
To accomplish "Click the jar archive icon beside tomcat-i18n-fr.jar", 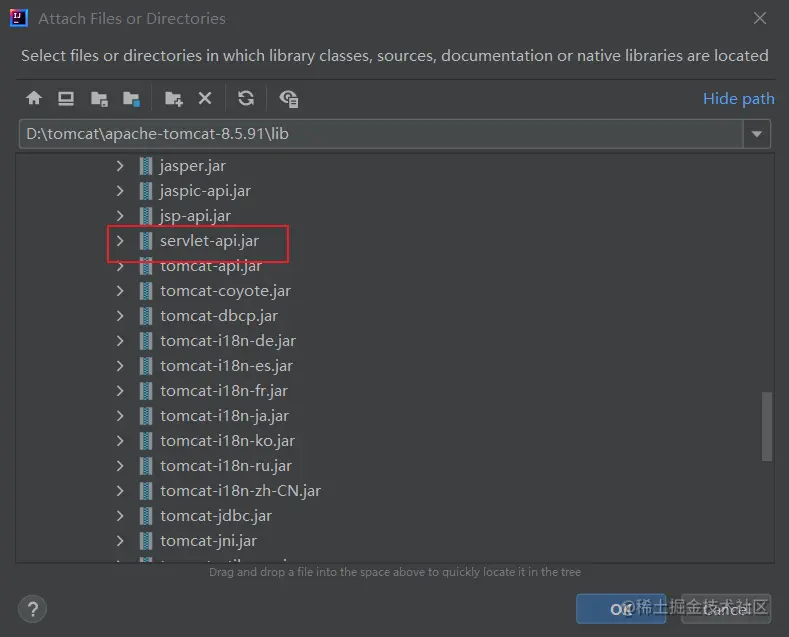I will point(145,391).
